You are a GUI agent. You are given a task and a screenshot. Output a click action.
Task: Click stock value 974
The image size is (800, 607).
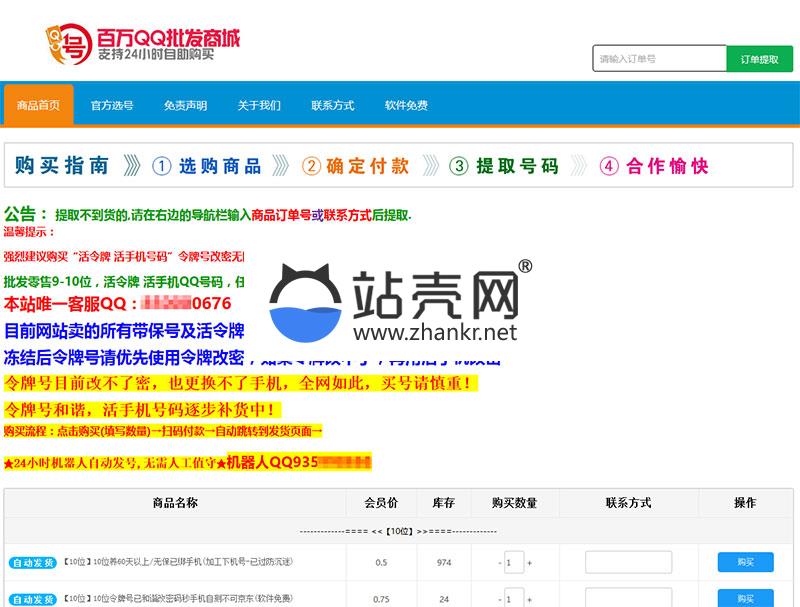tap(444, 563)
